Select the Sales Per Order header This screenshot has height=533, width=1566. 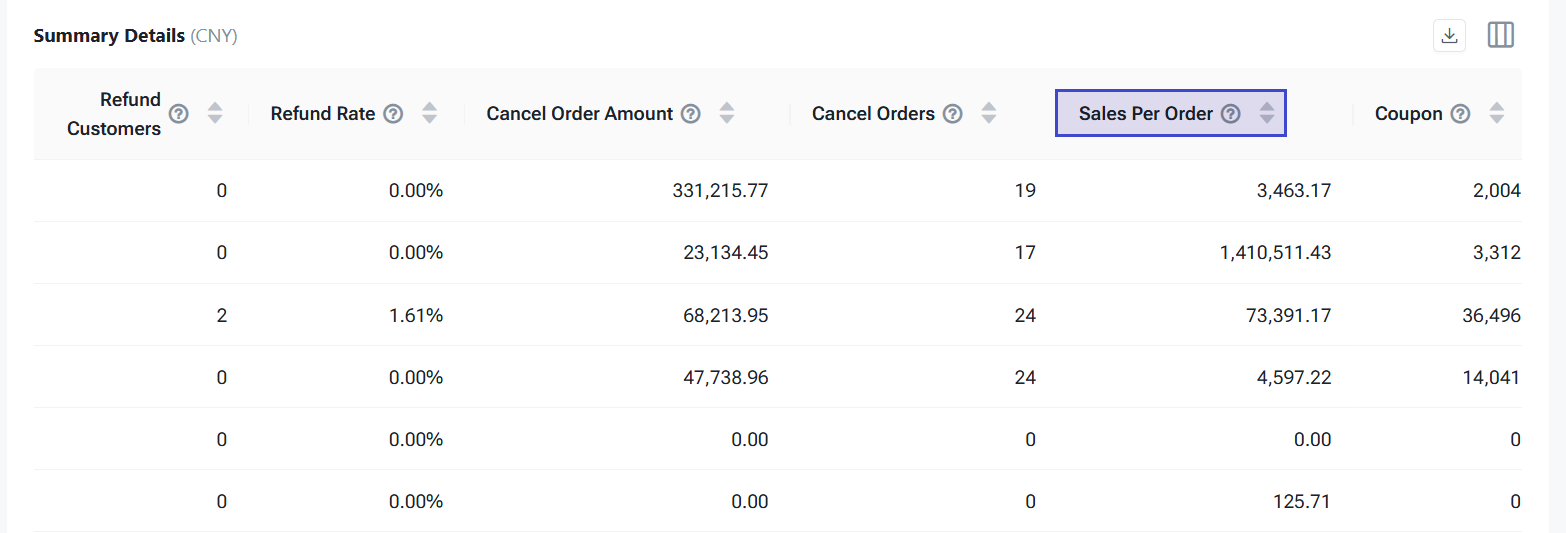(1145, 114)
